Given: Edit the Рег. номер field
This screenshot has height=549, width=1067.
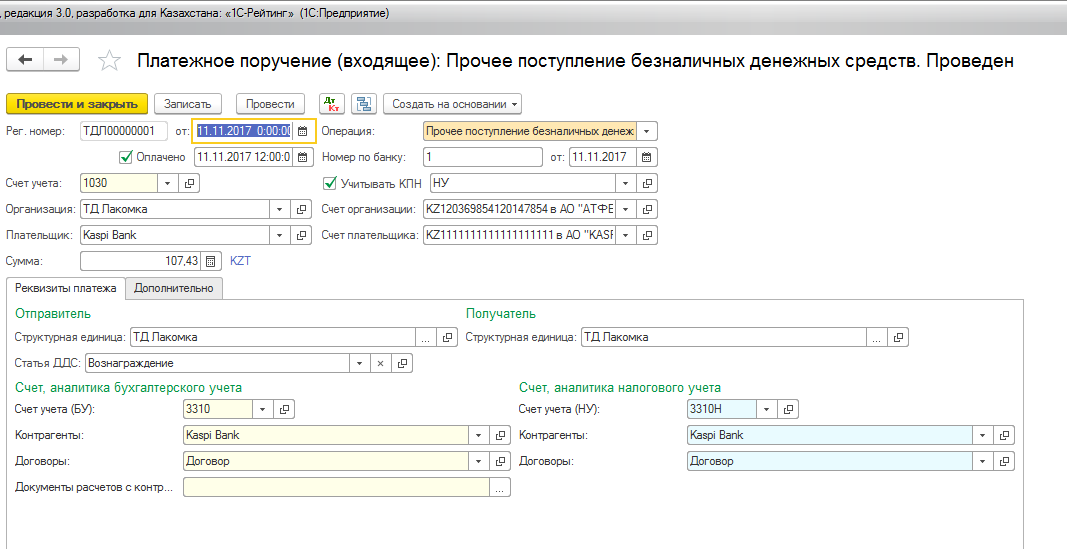Looking at the screenshot, I should [124, 131].
